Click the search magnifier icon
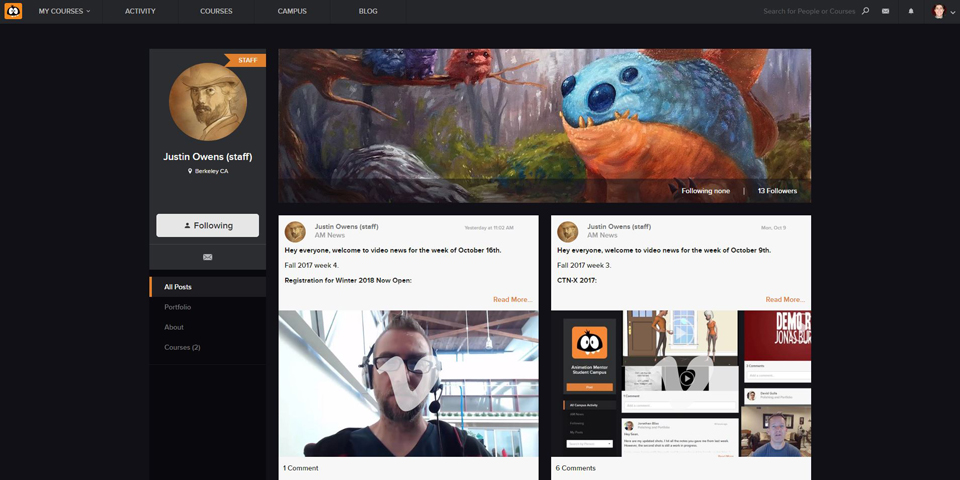Screen dimensions: 960x480 pos(865,11)
